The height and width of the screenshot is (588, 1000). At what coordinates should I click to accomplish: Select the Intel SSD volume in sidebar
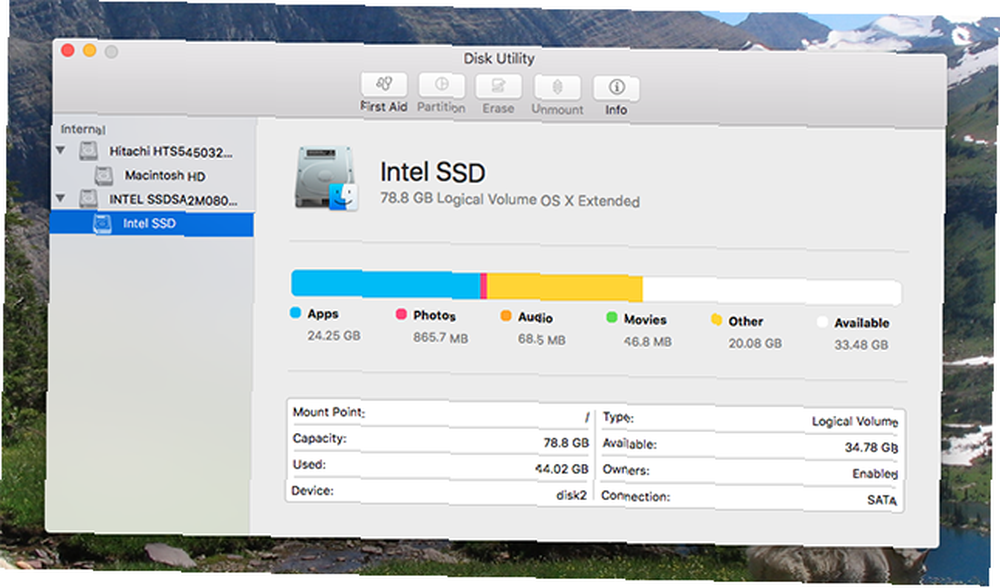coord(152,224)
